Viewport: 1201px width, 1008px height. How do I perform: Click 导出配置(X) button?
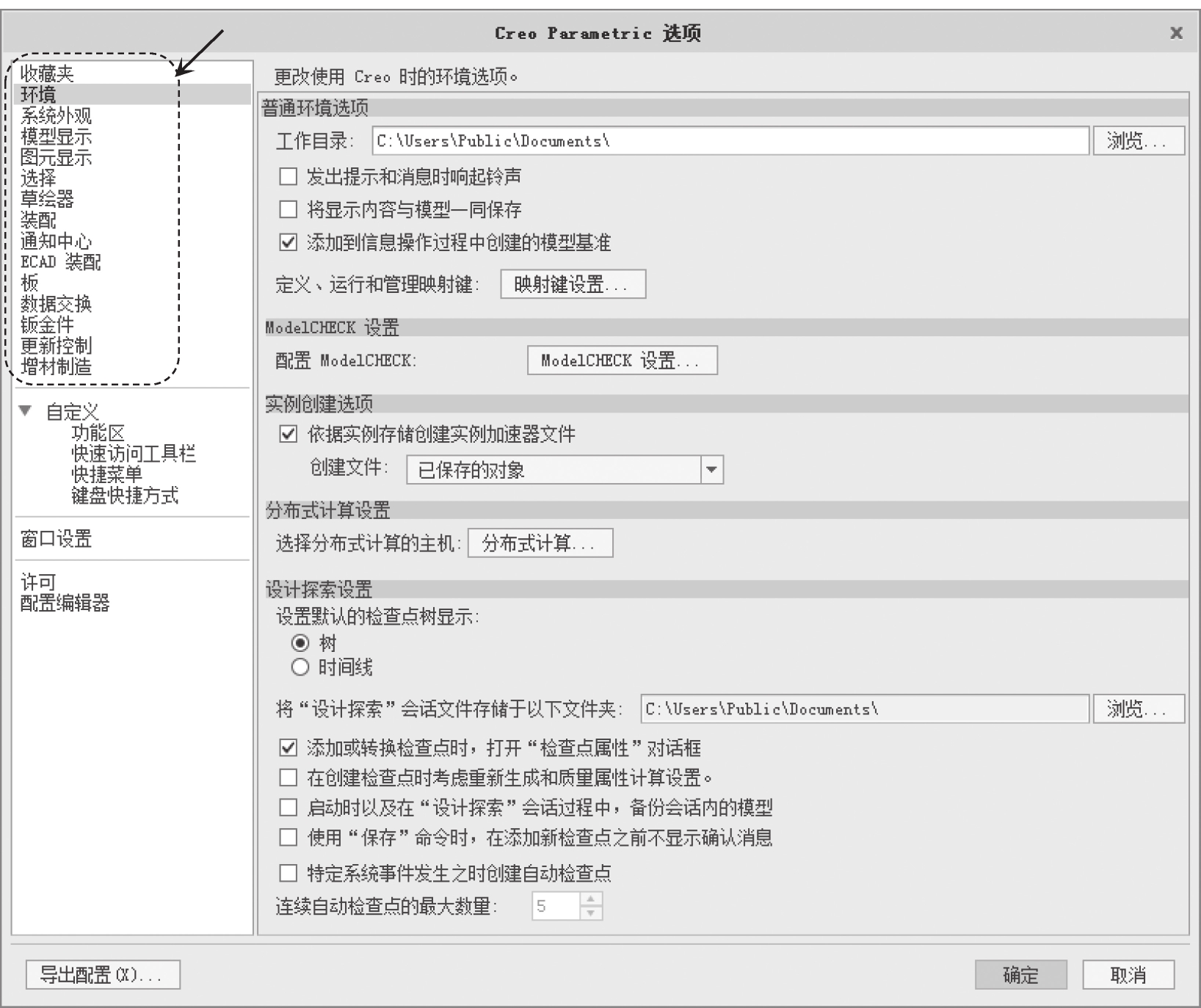[x=103, y=975]
